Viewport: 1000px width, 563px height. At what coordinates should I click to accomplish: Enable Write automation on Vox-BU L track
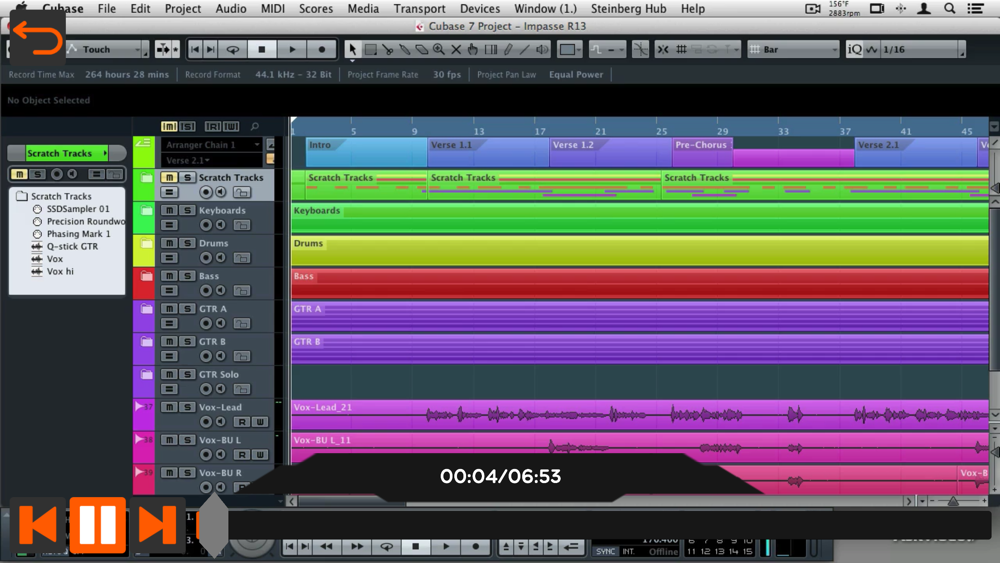tap(260, 455)
